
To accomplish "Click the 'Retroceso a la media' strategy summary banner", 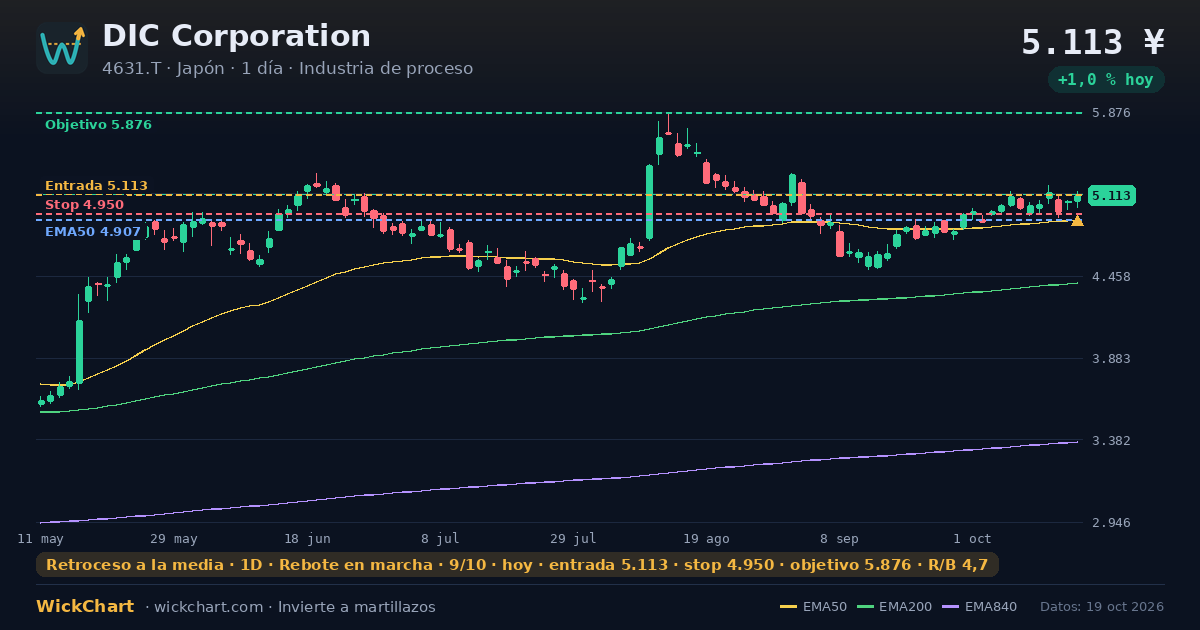I will point(517,565).
